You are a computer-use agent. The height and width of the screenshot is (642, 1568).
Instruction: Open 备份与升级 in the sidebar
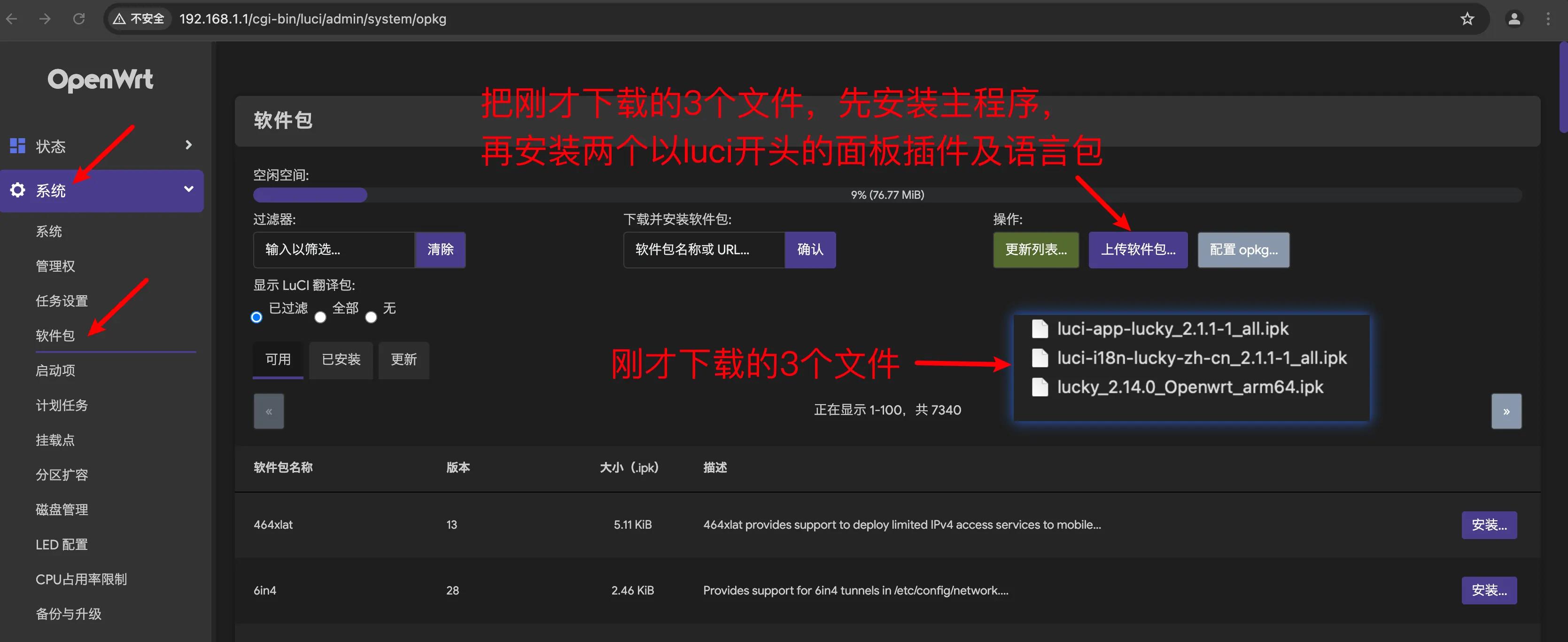[x=68, y=614]
